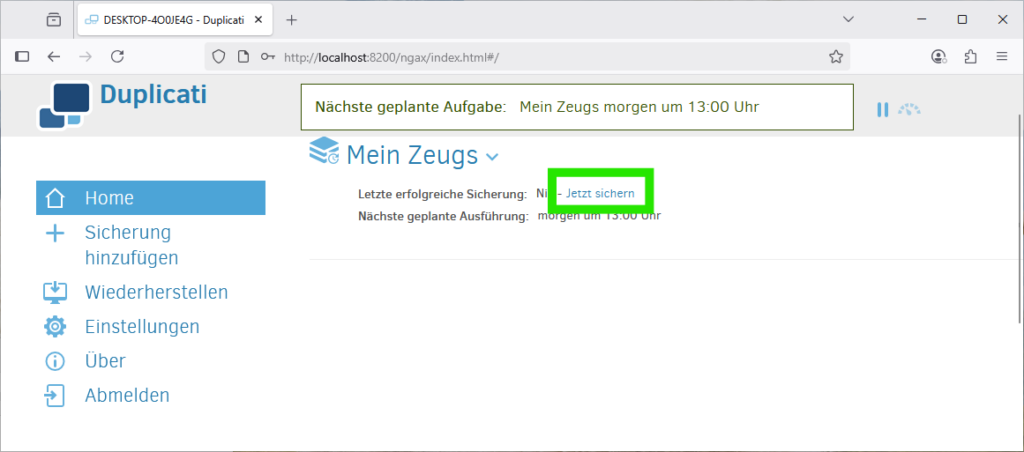Click the key saved-login icon
The image size is (1024, 452).
coord(268,57)
